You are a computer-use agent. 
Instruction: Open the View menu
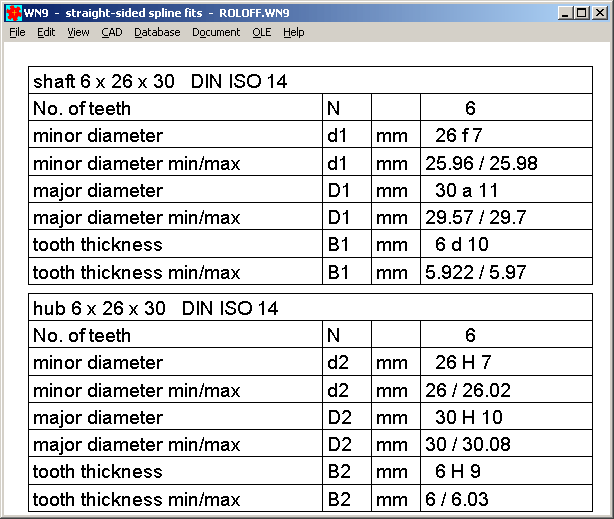click(x=78, y=32)
